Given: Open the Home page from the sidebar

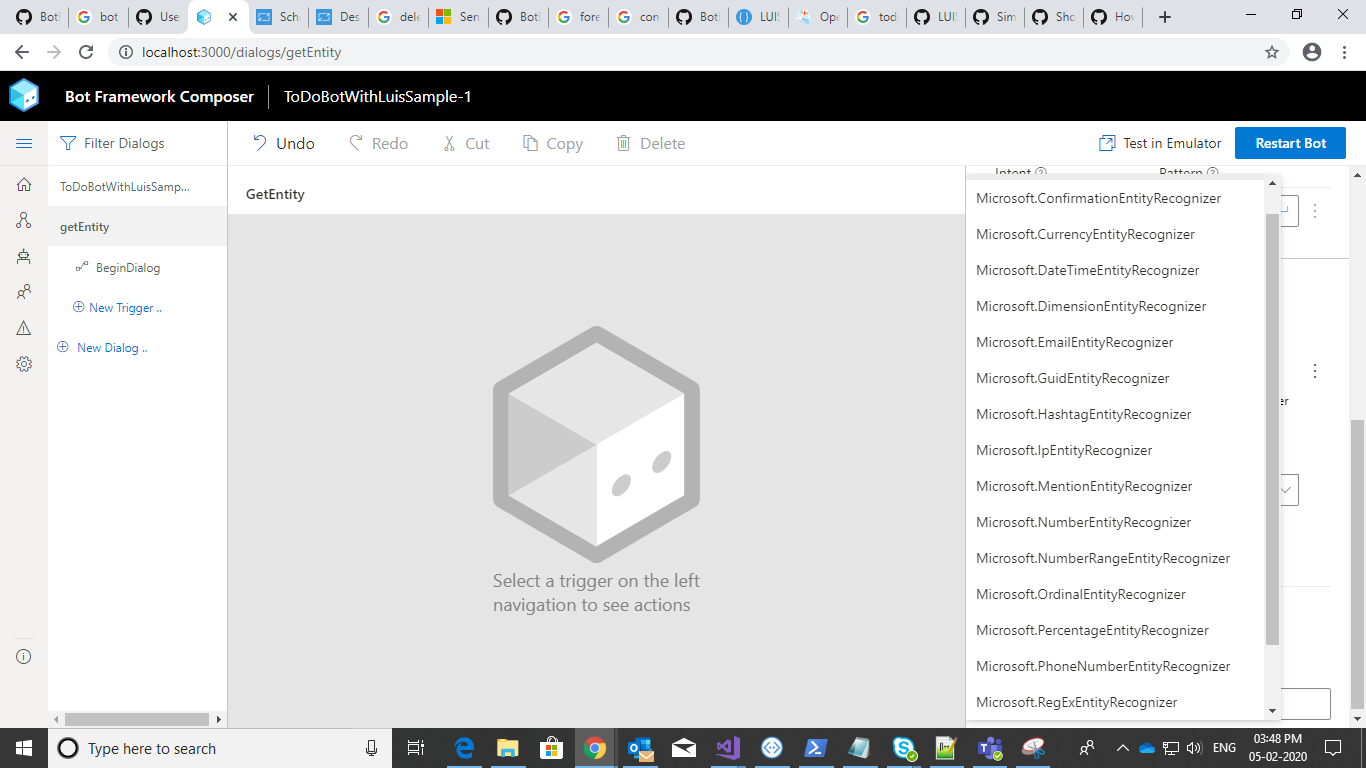Looking at the screenshot, I should click(24, 184).
